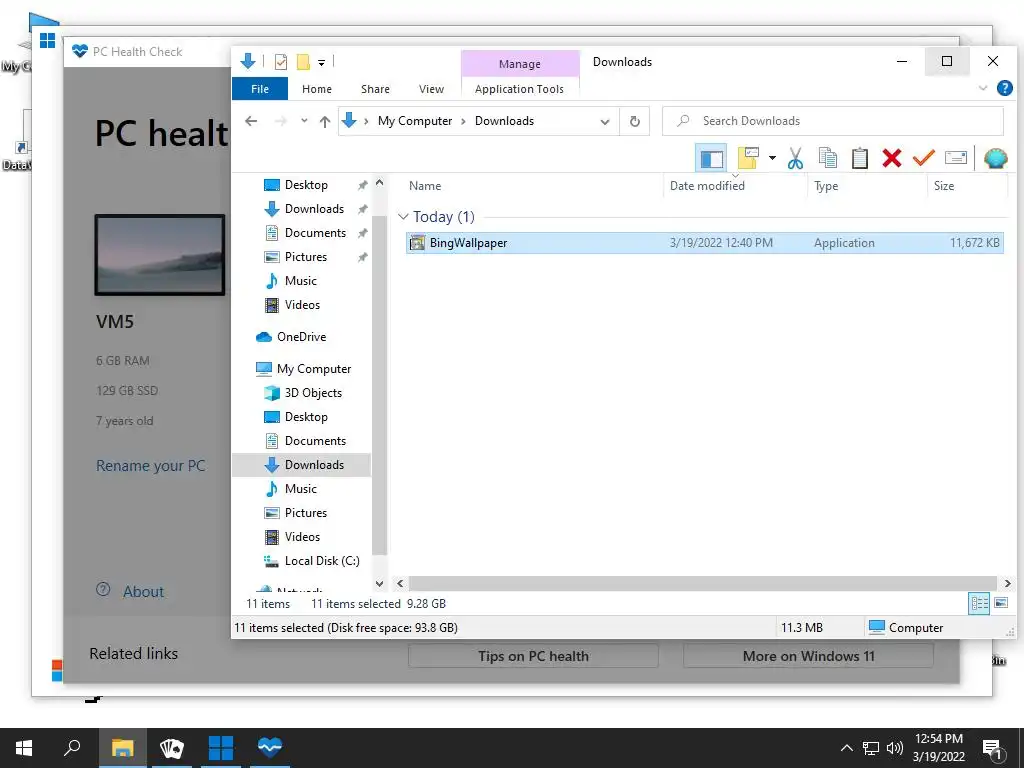
Task: Open taskbar Search
Action: [x=72, y=748]
